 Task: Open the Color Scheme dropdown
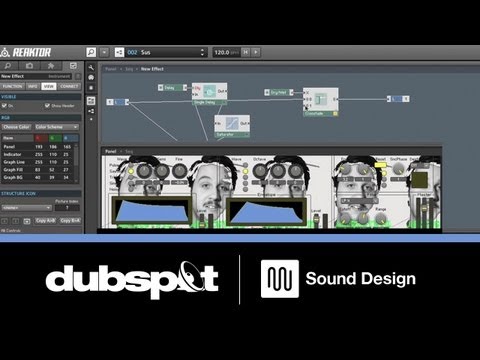[57, 127]
